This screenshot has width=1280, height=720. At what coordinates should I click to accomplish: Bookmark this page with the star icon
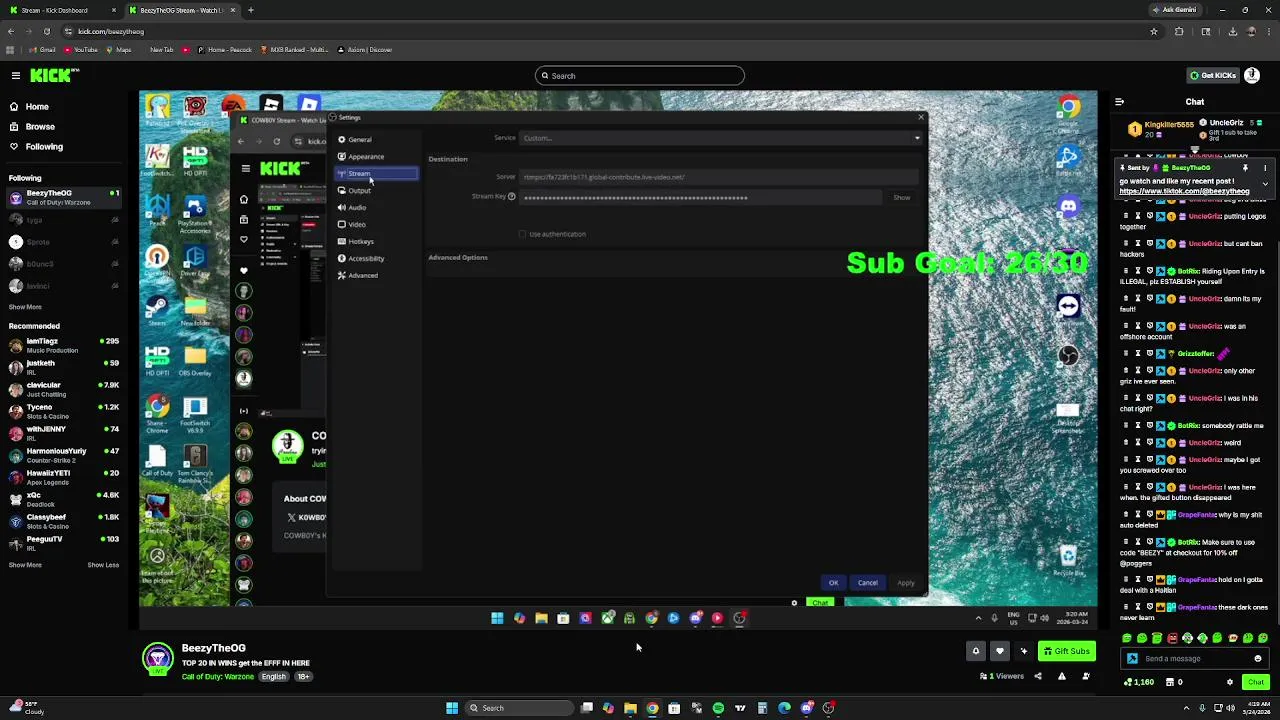tap(1153, 31)
